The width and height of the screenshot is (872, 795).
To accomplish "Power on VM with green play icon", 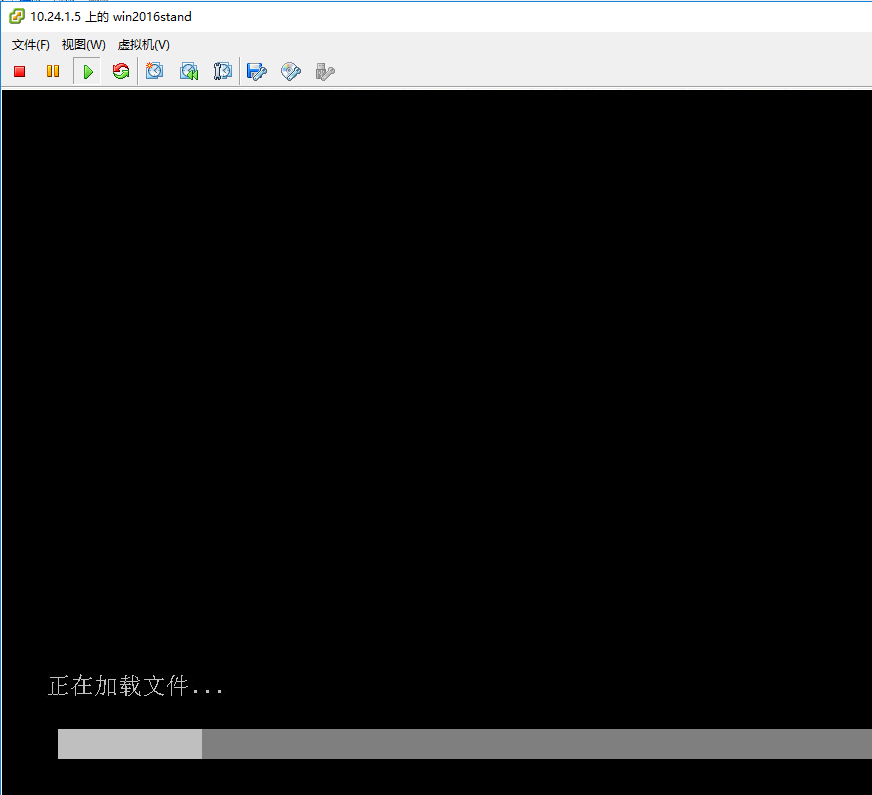I will (87, 71).
